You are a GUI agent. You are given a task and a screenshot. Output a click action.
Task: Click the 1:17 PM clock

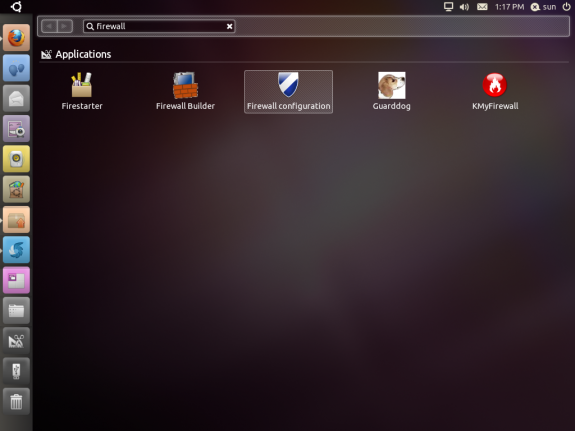(x=509, y=7)
